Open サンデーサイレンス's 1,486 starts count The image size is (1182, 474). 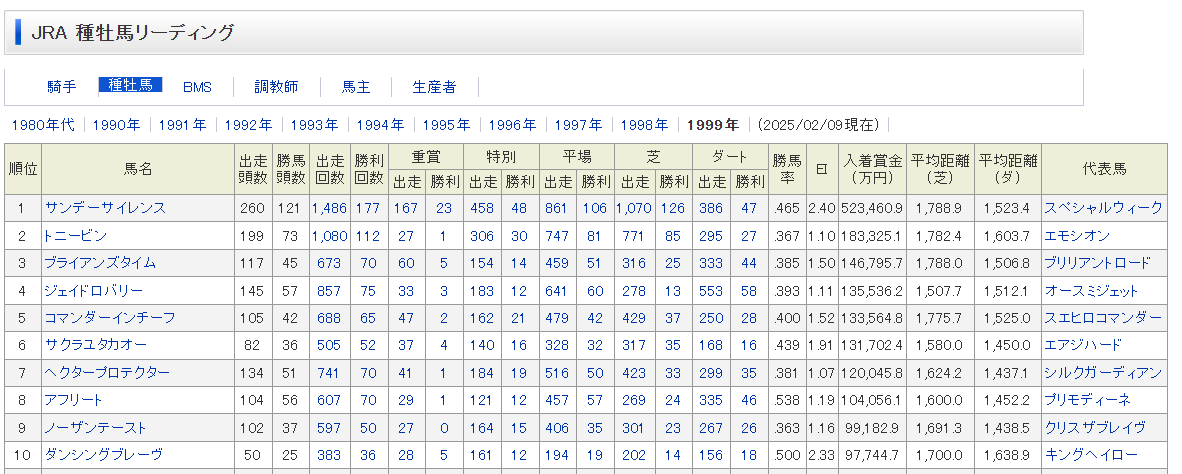329,208
